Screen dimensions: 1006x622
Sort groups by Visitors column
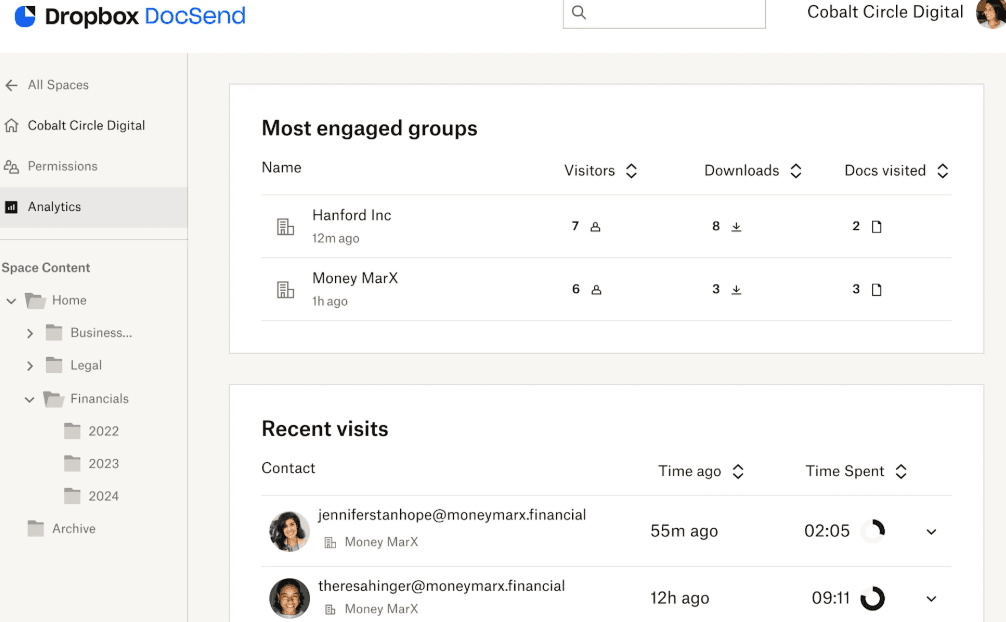(x=631, y=171)
